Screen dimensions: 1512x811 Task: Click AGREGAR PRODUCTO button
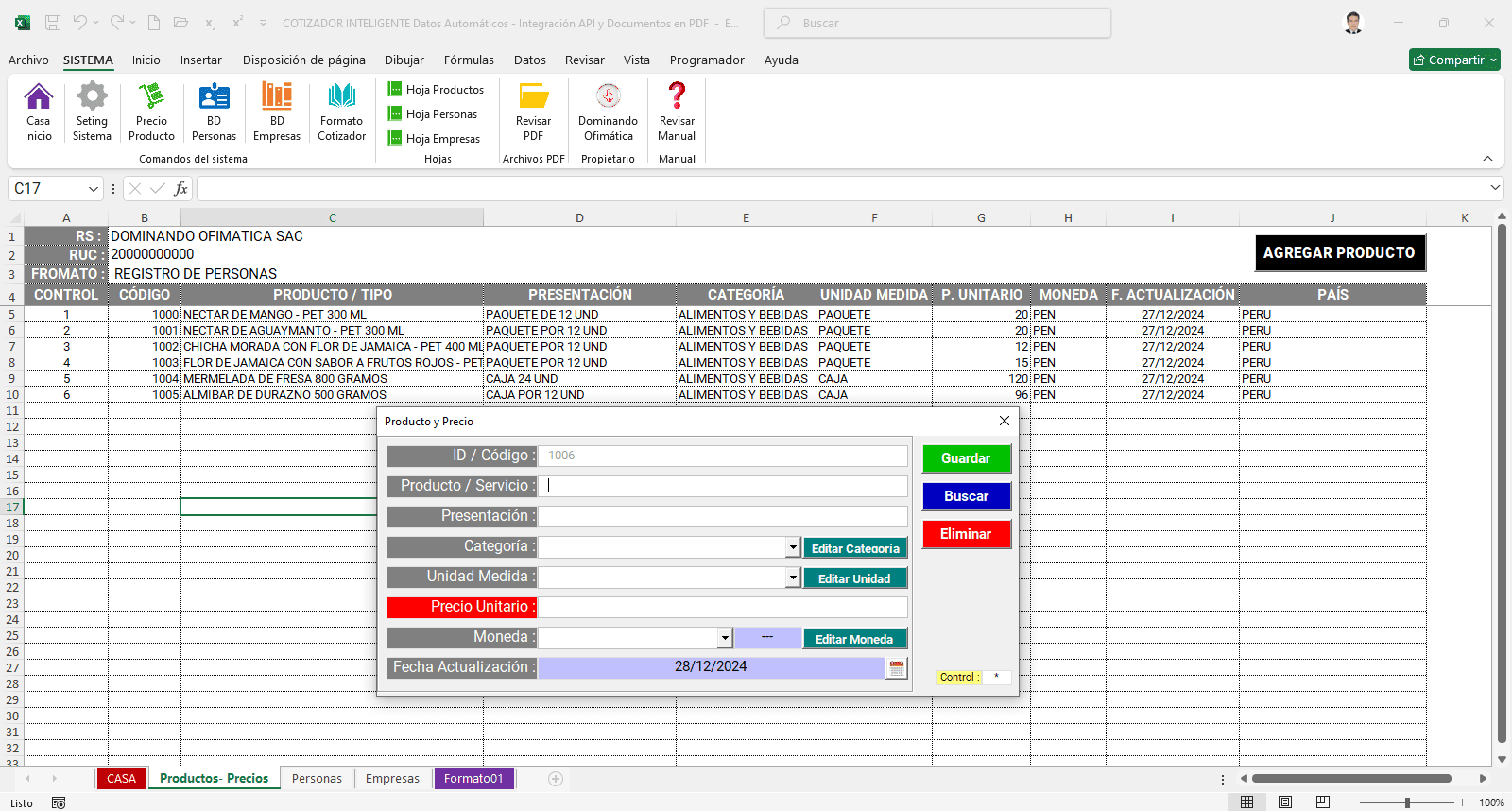point(1340,253)
